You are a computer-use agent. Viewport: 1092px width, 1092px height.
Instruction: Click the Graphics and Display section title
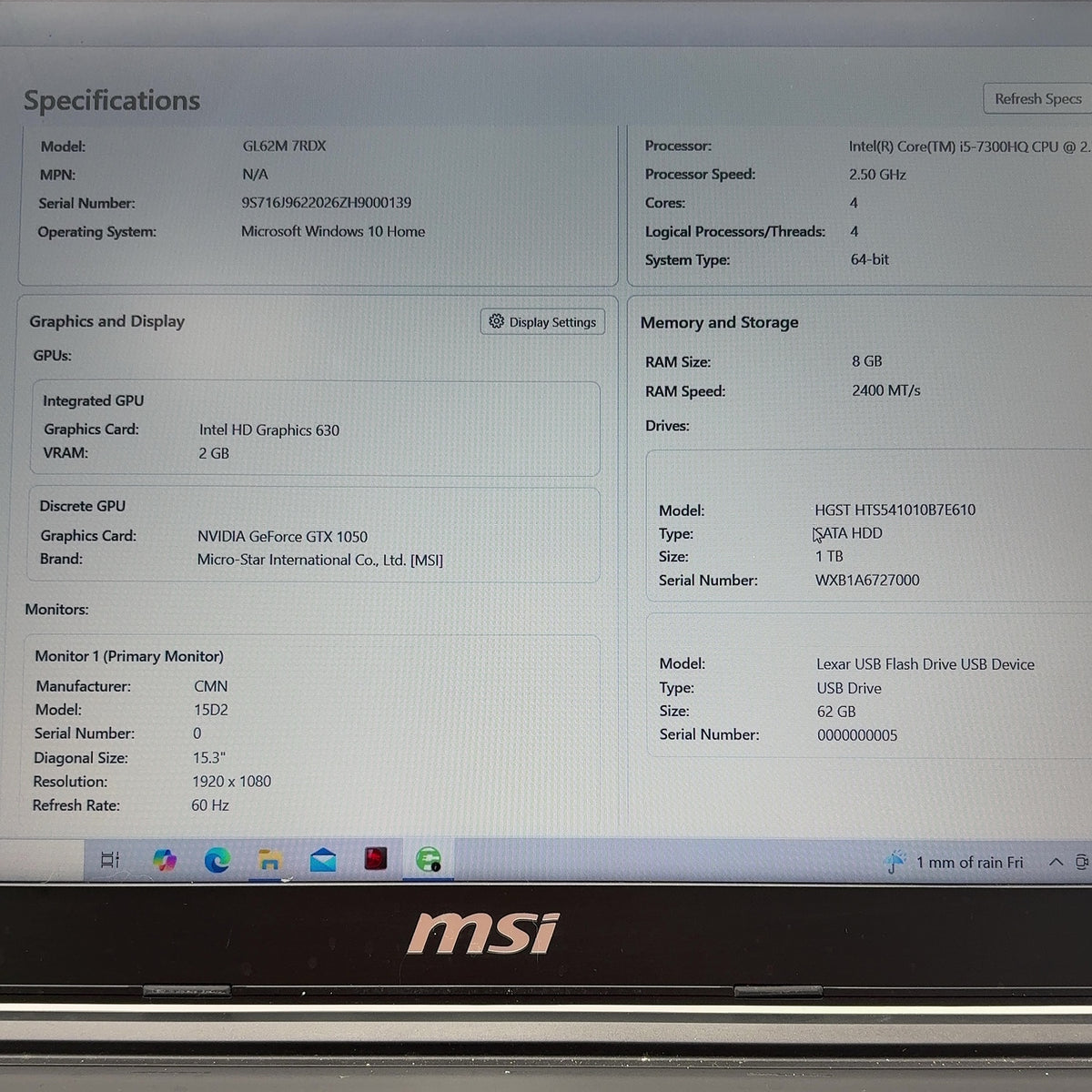(106, 321)
